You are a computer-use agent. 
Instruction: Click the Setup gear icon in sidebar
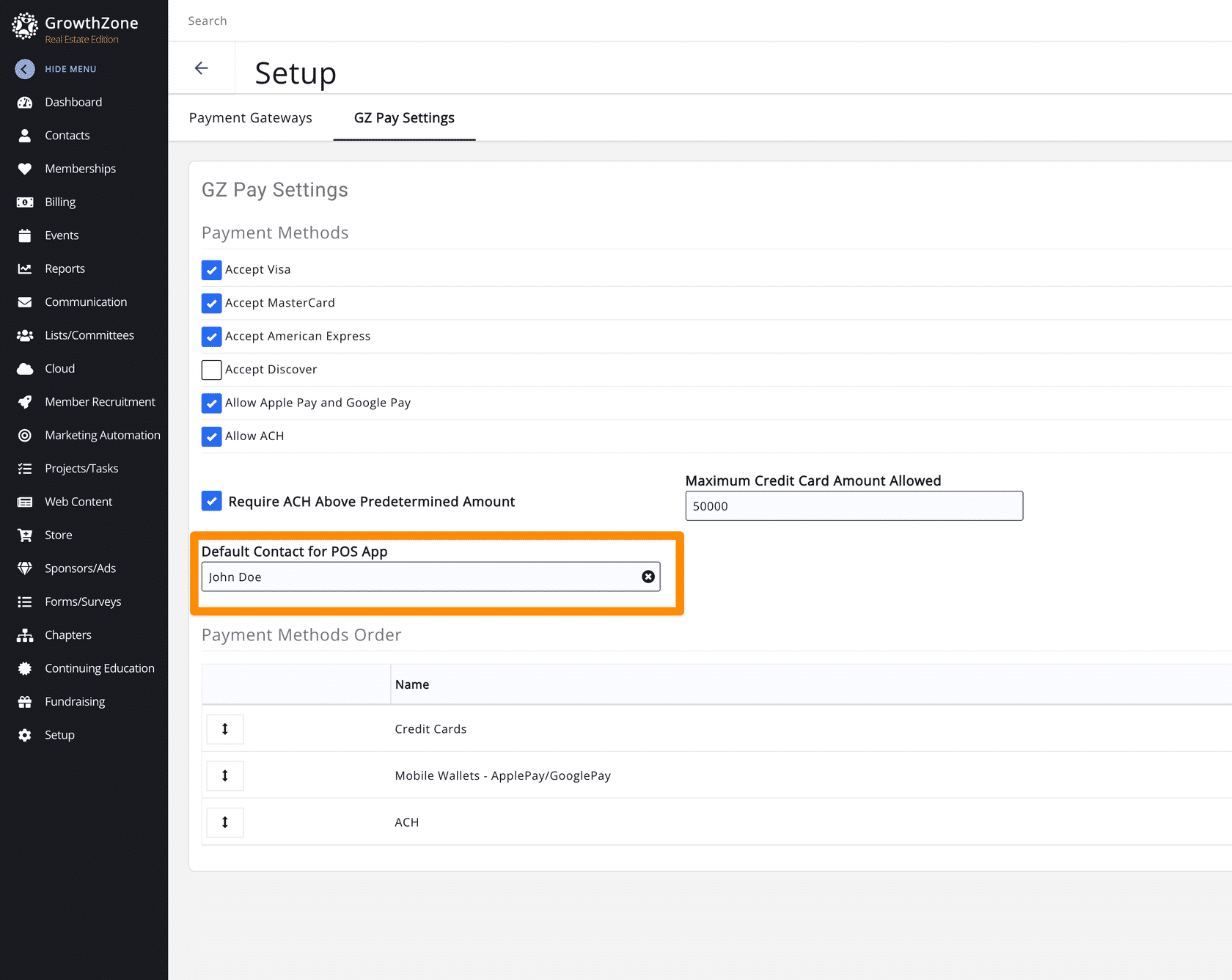[25, 735]
